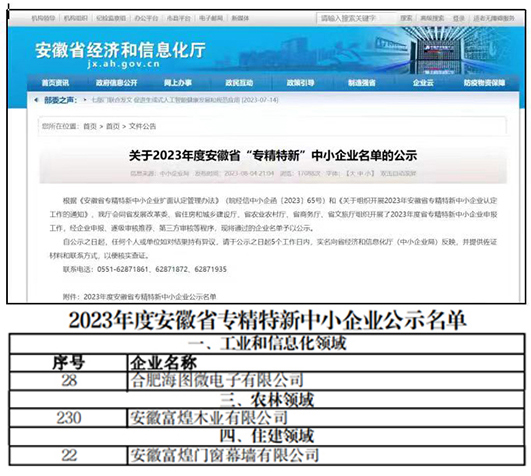Open the 企业云 navigation tab
Image resolution: width=531 pixels, height=476 pixels.
pyautogui.click(x=423, y=83)
